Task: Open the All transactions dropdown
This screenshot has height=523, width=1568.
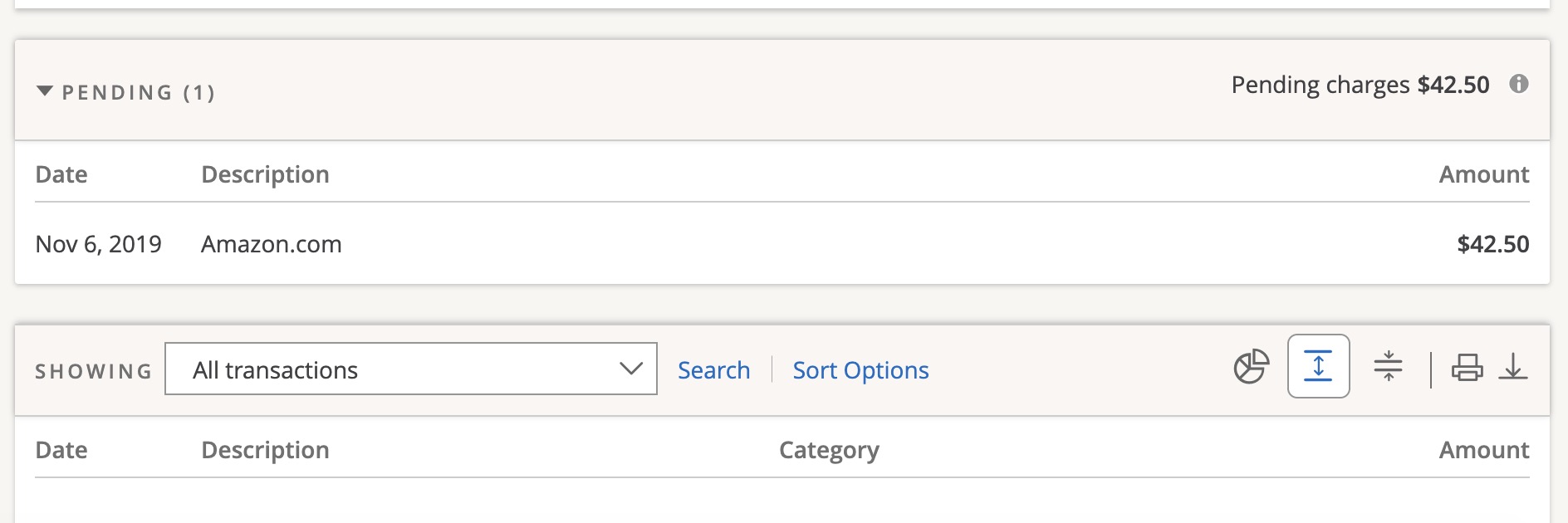Action: pos(410,369)
